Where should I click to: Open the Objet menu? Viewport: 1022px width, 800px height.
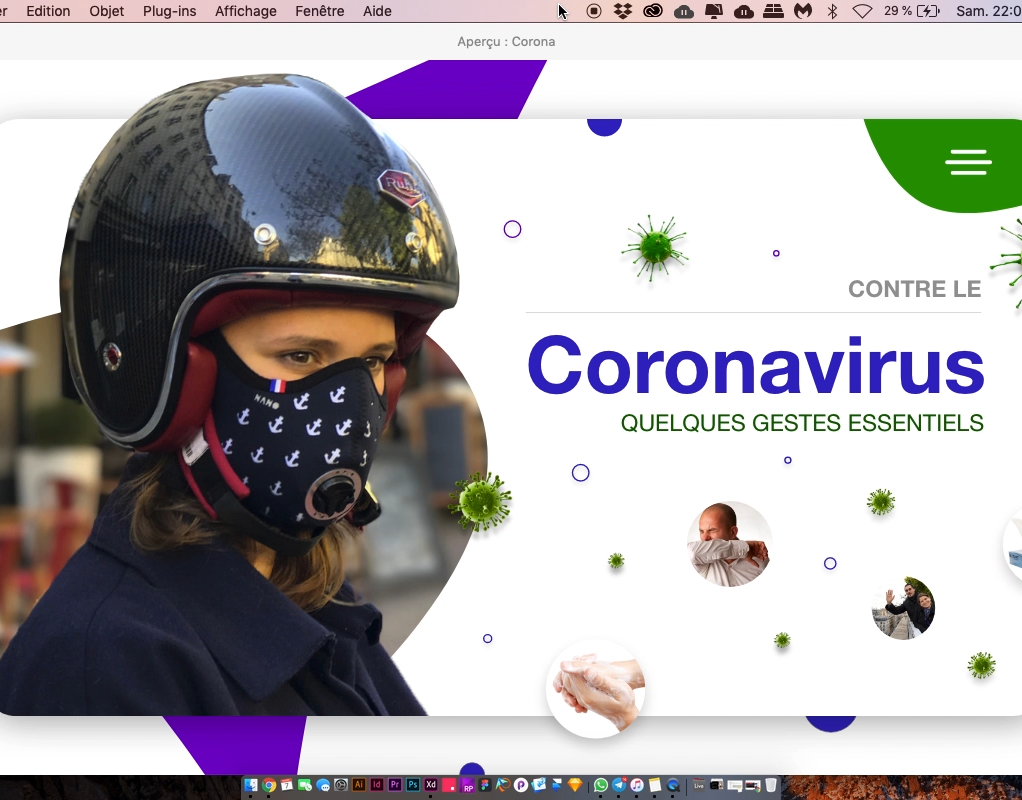107,11
